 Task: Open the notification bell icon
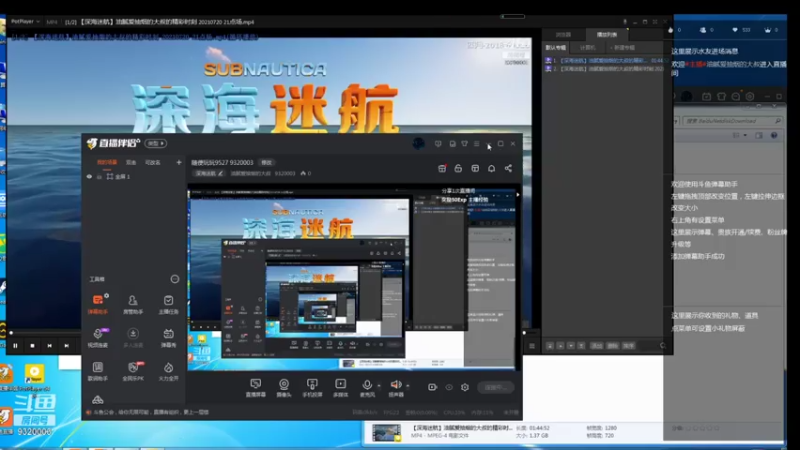tap(491, 168)
